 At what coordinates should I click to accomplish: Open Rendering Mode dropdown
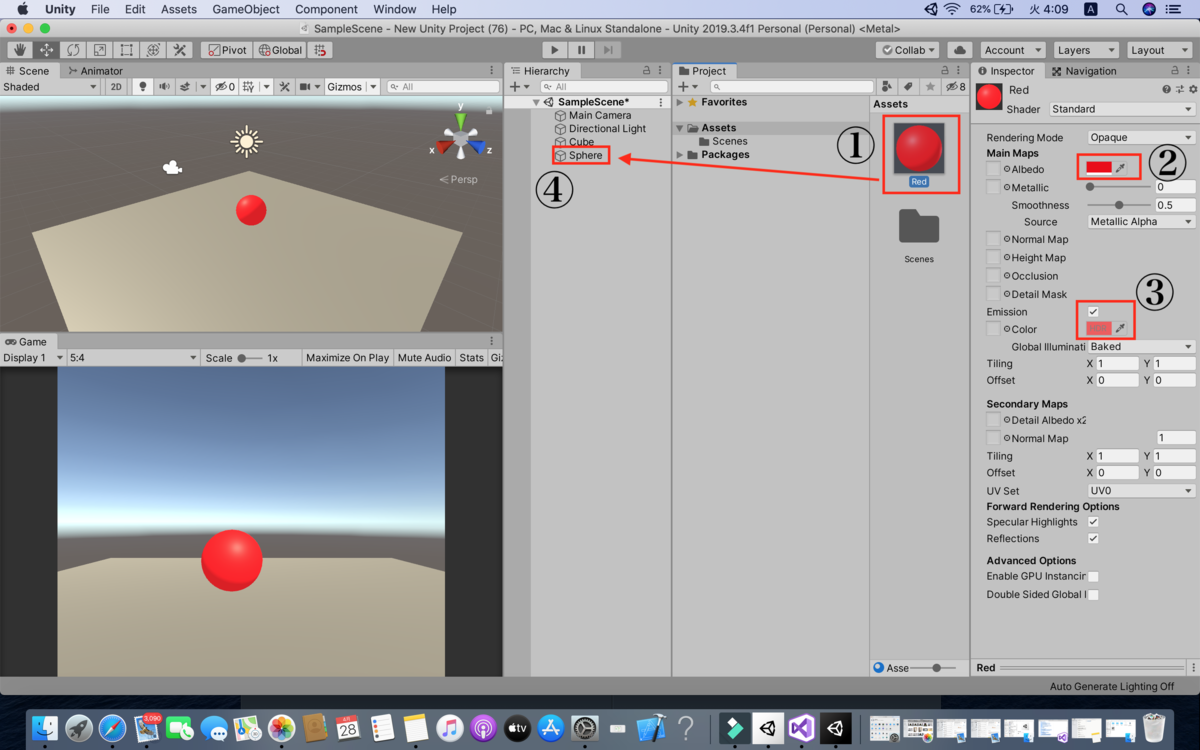coord(1141,138)
